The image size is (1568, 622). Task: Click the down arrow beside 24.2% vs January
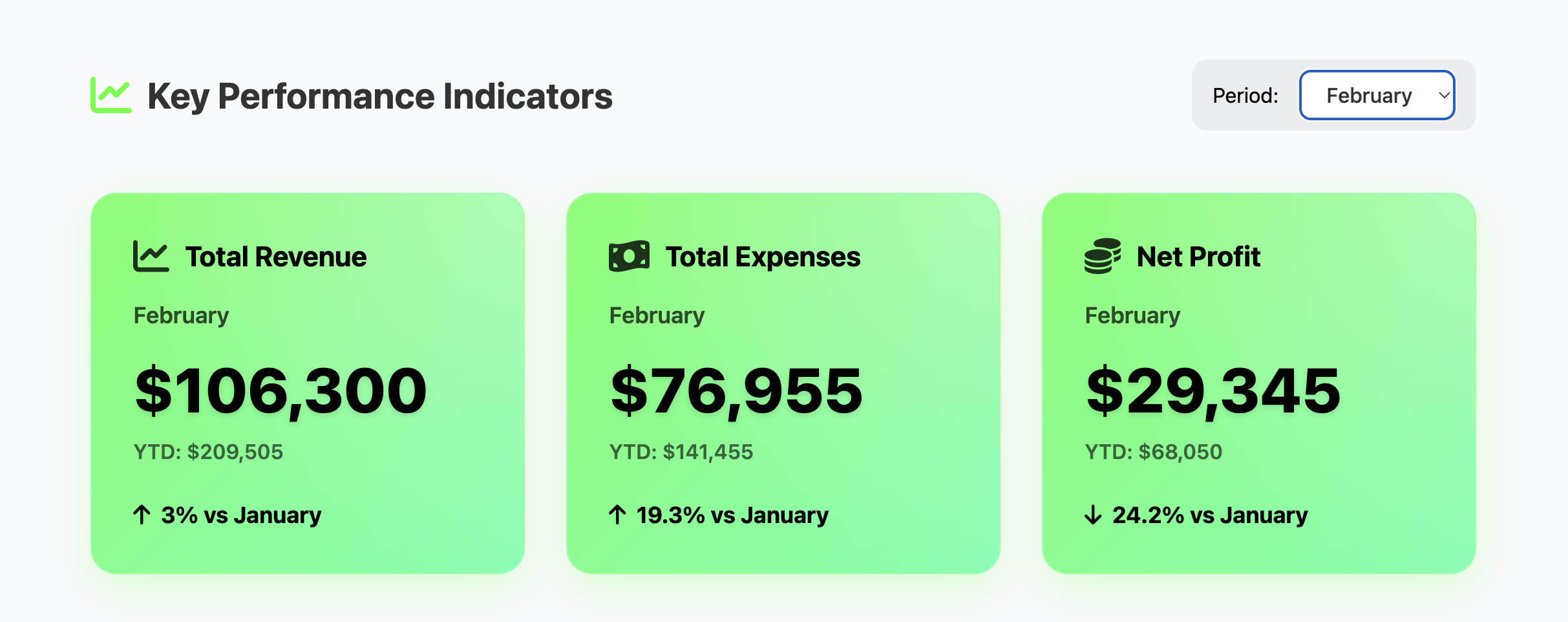coord(1092,515)
